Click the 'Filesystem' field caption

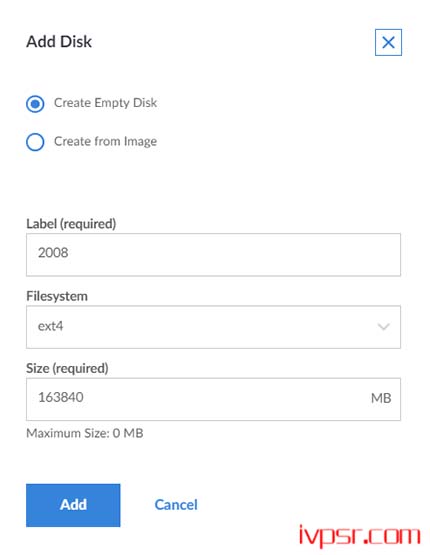click(x=57, y=296)
